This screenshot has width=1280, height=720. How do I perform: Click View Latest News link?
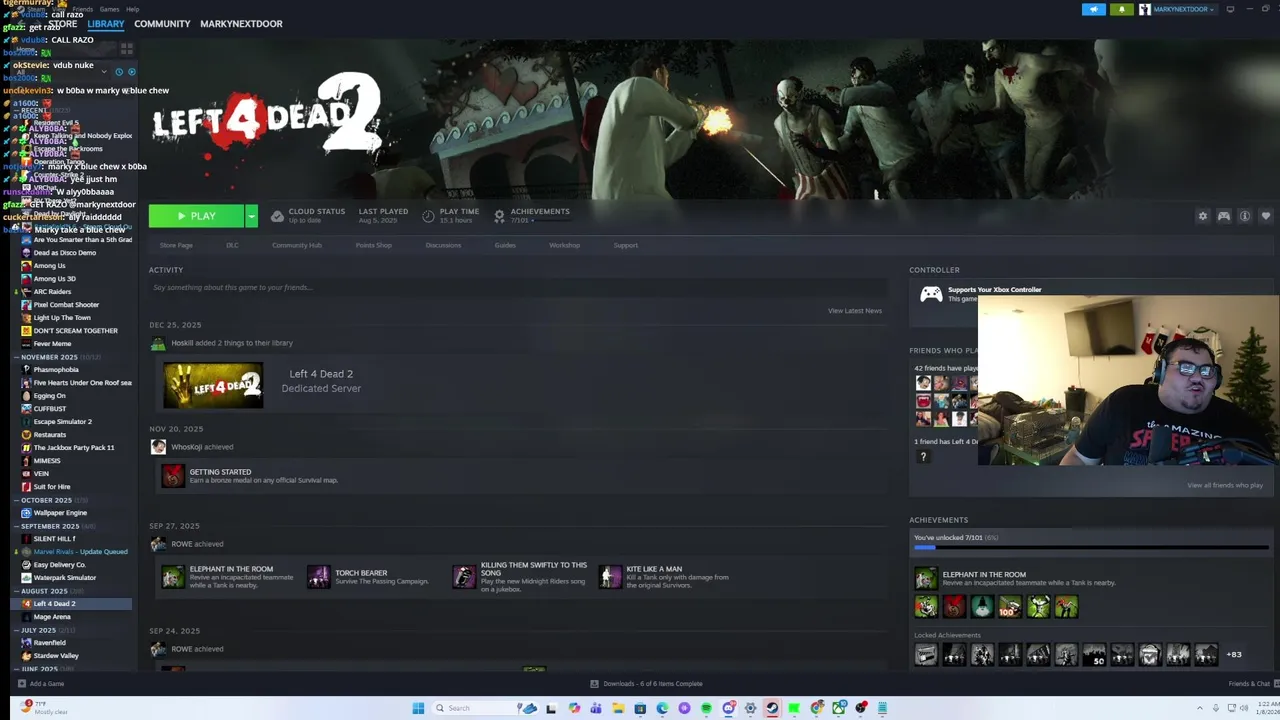click(855, 311)
